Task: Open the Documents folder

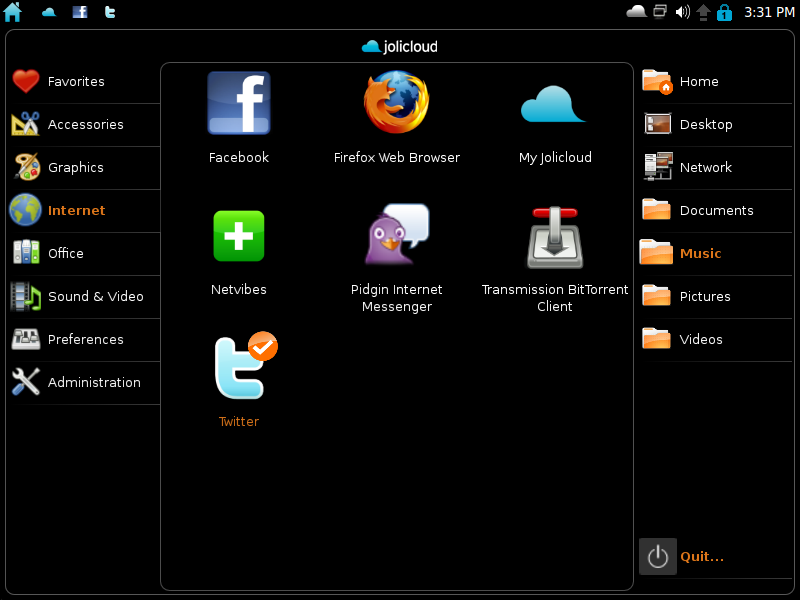Action: click(x=716, y=211)
